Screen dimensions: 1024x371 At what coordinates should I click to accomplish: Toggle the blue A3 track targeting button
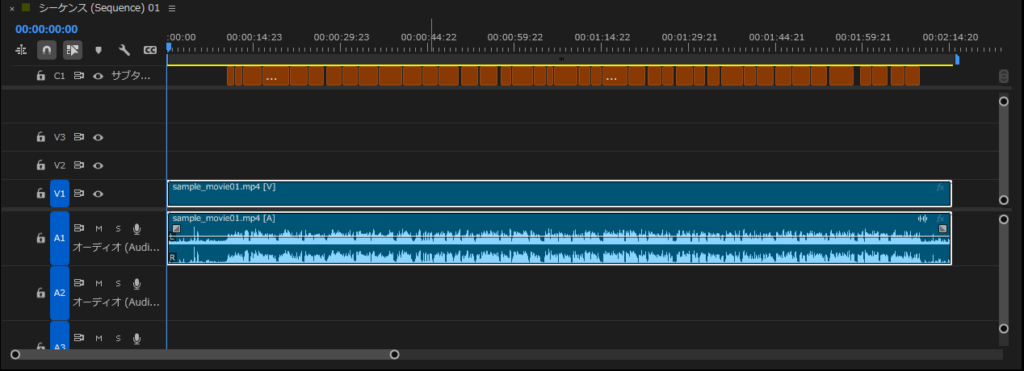click(59, 334)
